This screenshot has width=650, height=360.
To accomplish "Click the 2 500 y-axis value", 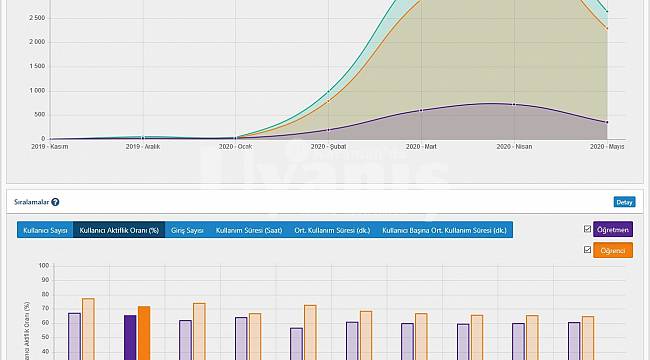I will pyautogui.click(x=37, y=18).
